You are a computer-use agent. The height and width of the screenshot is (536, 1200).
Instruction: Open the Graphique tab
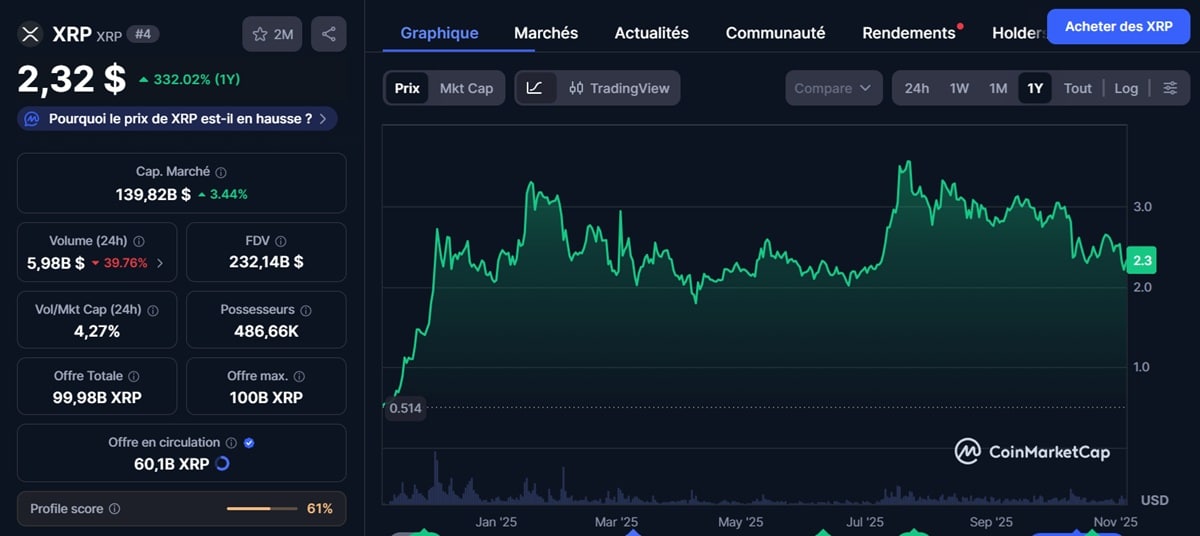(x=439, y=33)
